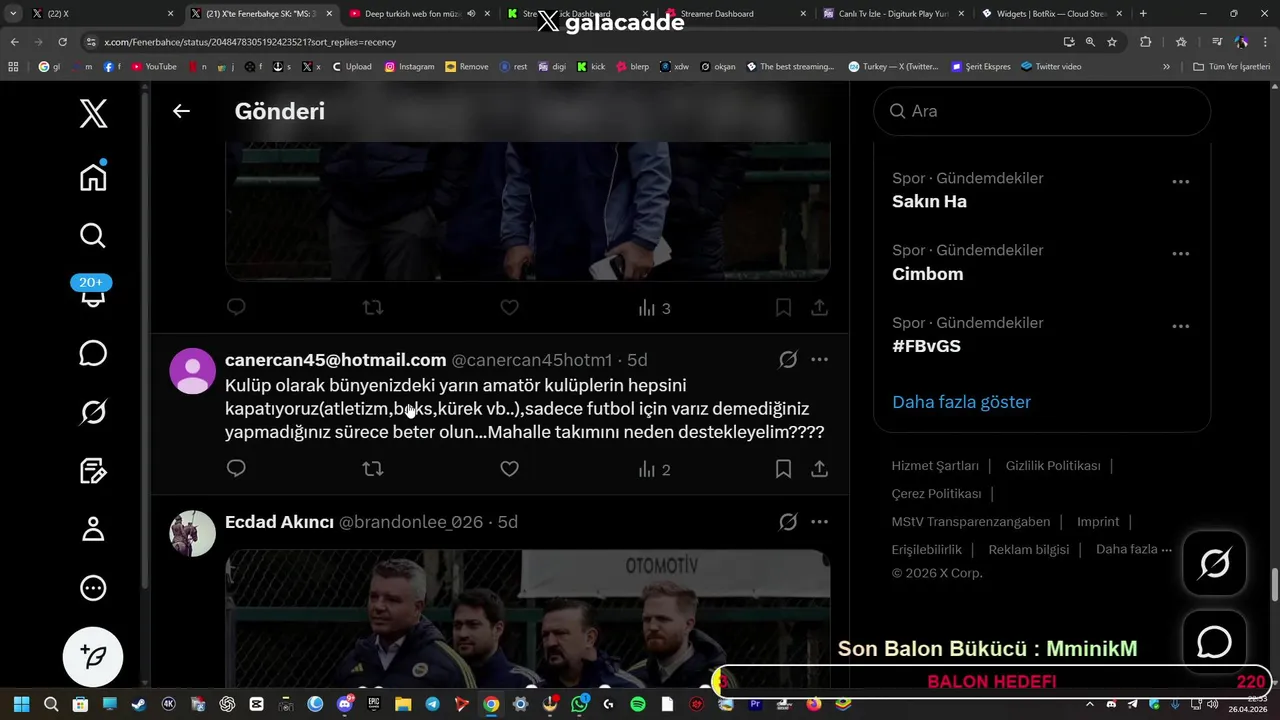Screen dimensions: 1280x720
Task: Open the sidebar chat bubble icon
Action: pyautogui.click(x=93, y=353)
